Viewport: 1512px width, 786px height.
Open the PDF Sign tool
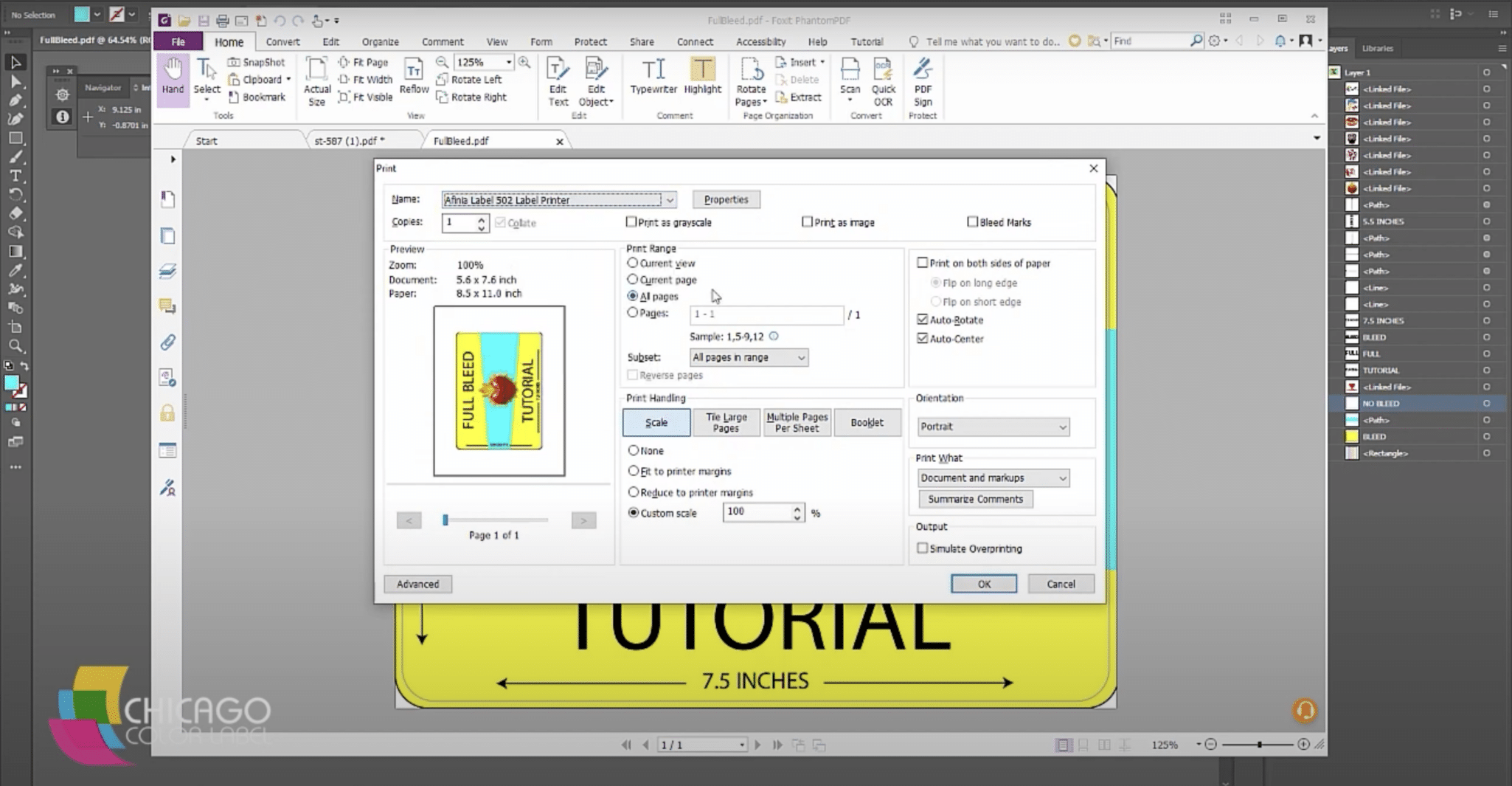click(922, 83)
